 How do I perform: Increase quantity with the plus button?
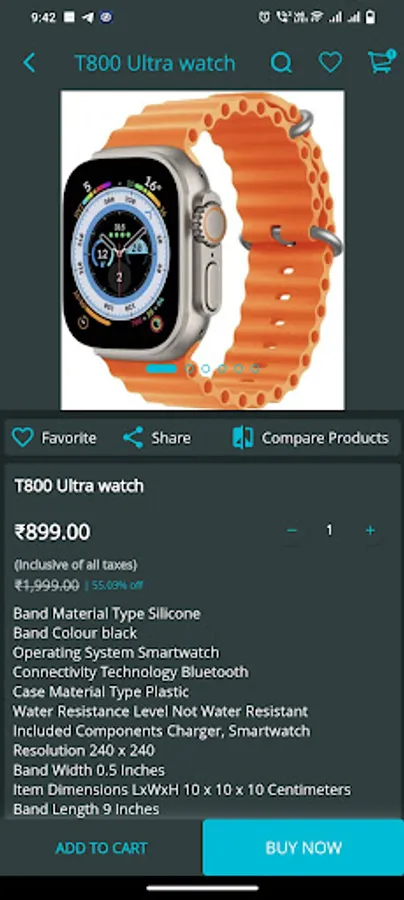coord(370,530)
